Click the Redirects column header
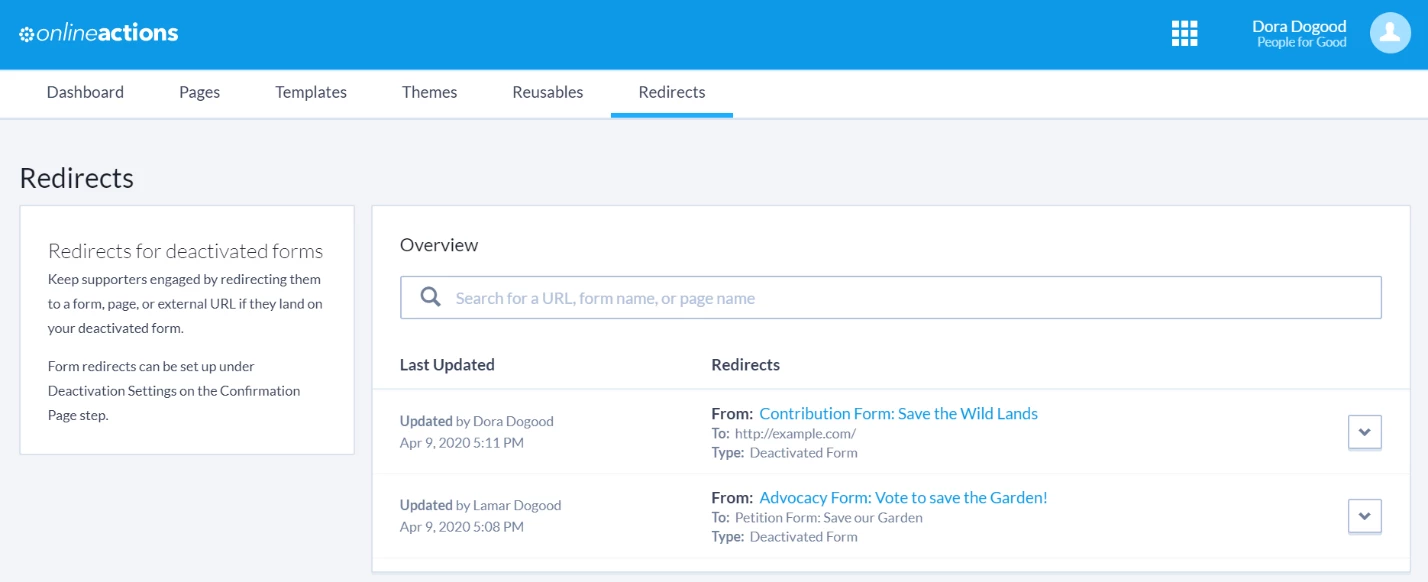This screenshot has height=582, width=1428. (x=746, y=365)
